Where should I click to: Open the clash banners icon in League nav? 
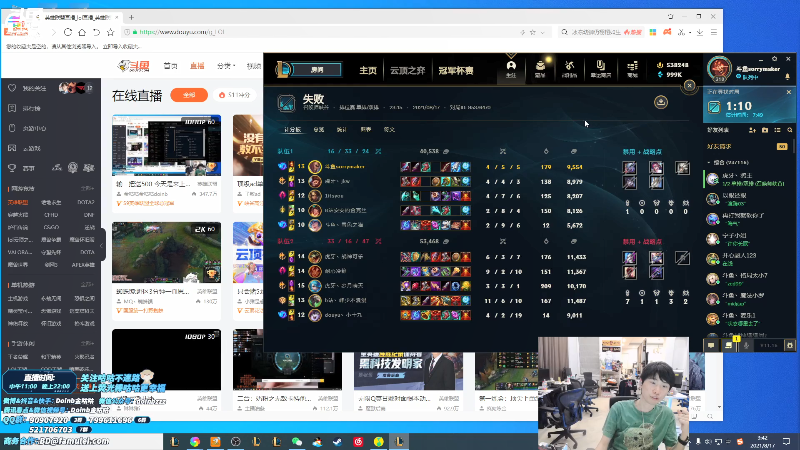point(601,69)
